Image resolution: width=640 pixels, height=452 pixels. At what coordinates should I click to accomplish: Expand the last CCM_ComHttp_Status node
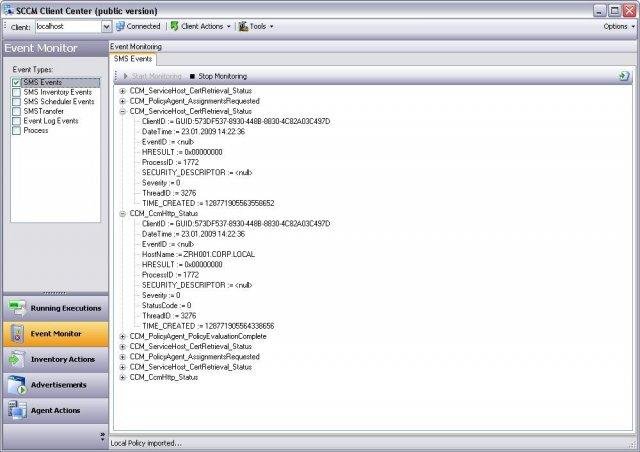[122, 377]
